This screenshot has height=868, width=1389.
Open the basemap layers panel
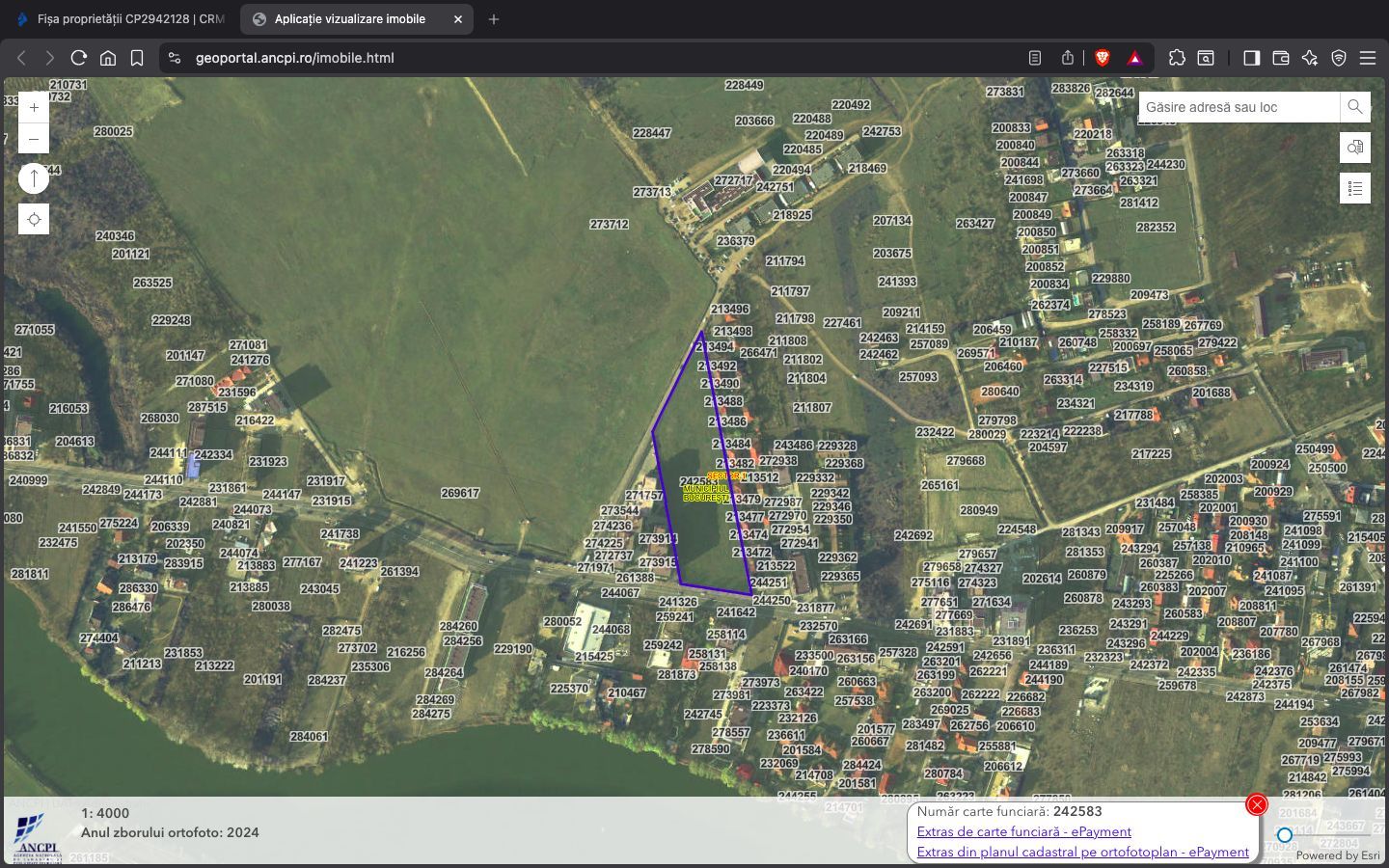(x=1355, y=148)
